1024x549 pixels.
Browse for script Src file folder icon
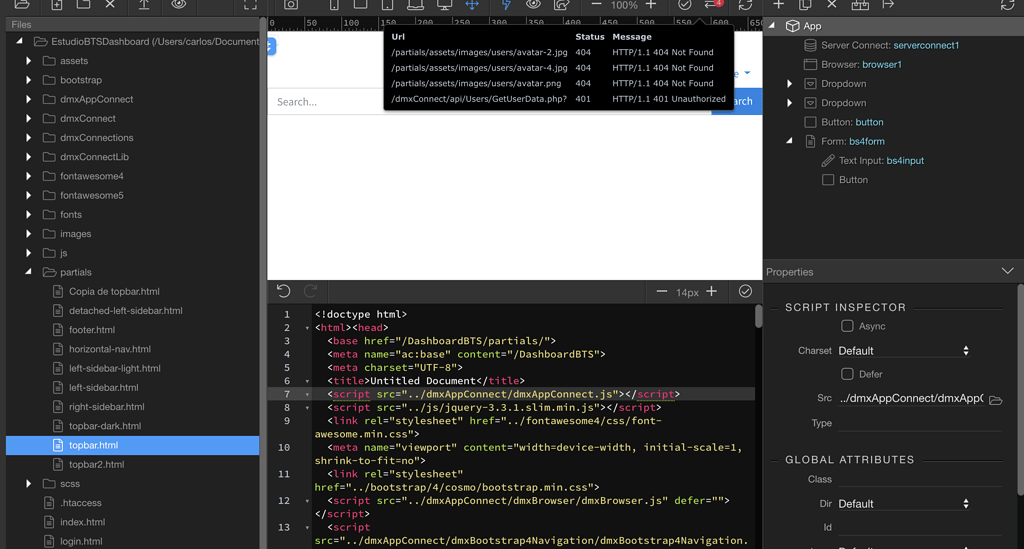click(x=996, y=400)
